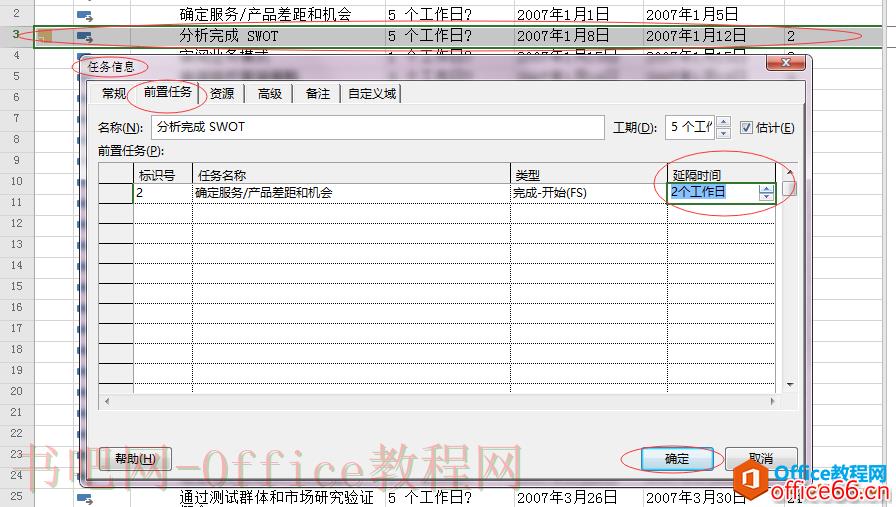
Task: Click the 延隔时间 column header
Action: pos(721,174)
